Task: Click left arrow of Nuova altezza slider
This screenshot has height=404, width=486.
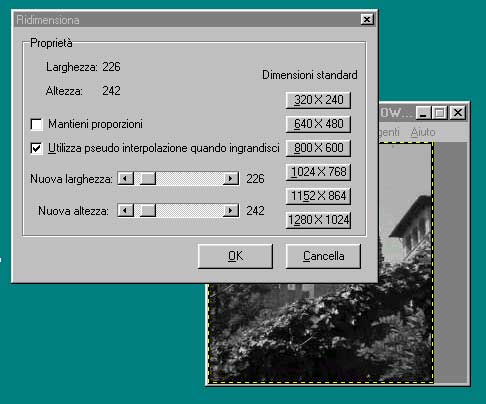Action: [x=126, y=211]
